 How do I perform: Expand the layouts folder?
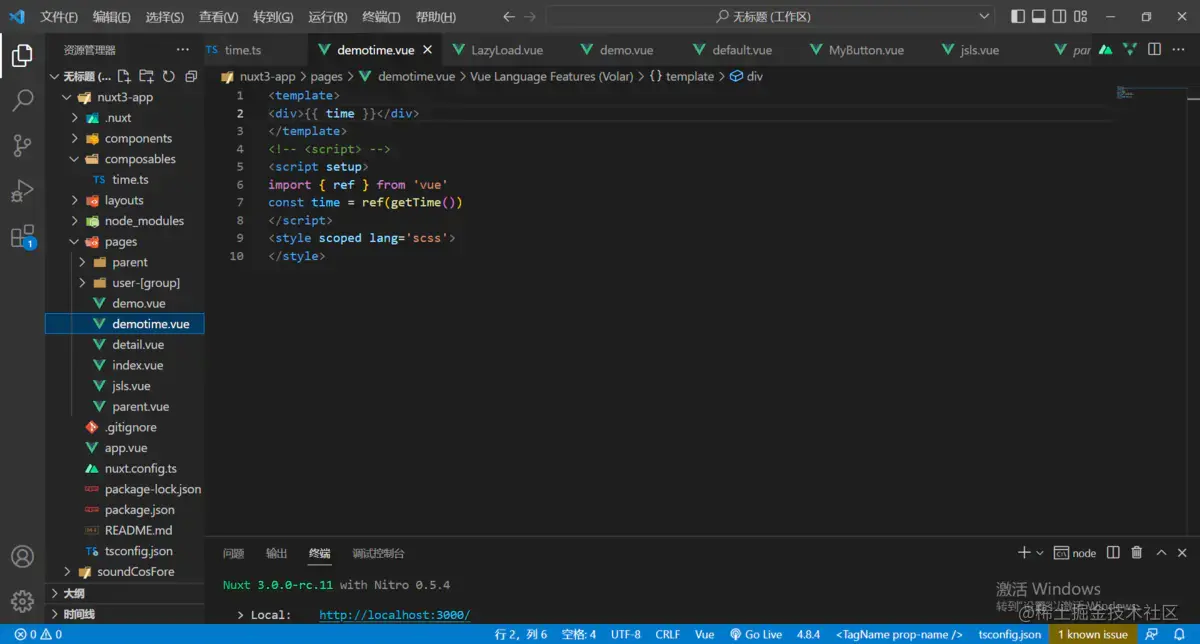75,201
